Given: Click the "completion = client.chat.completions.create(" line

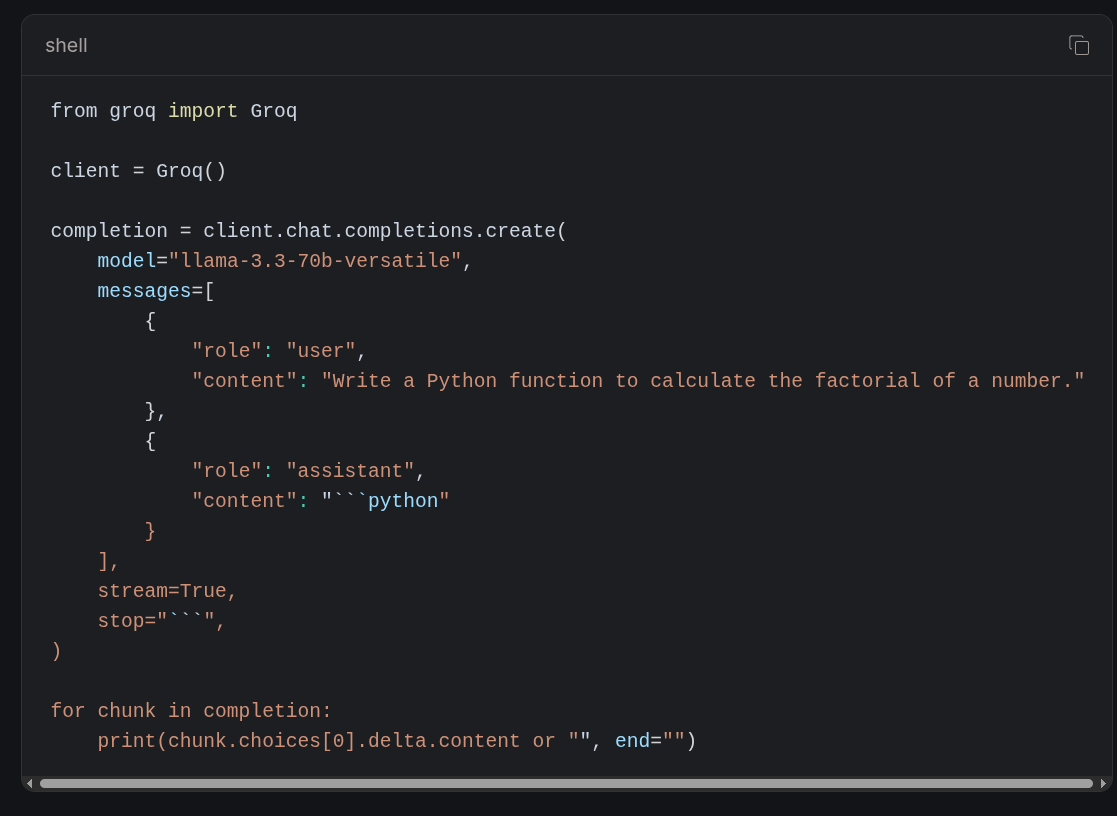Looking at the screenshot, I should [308, 231].
